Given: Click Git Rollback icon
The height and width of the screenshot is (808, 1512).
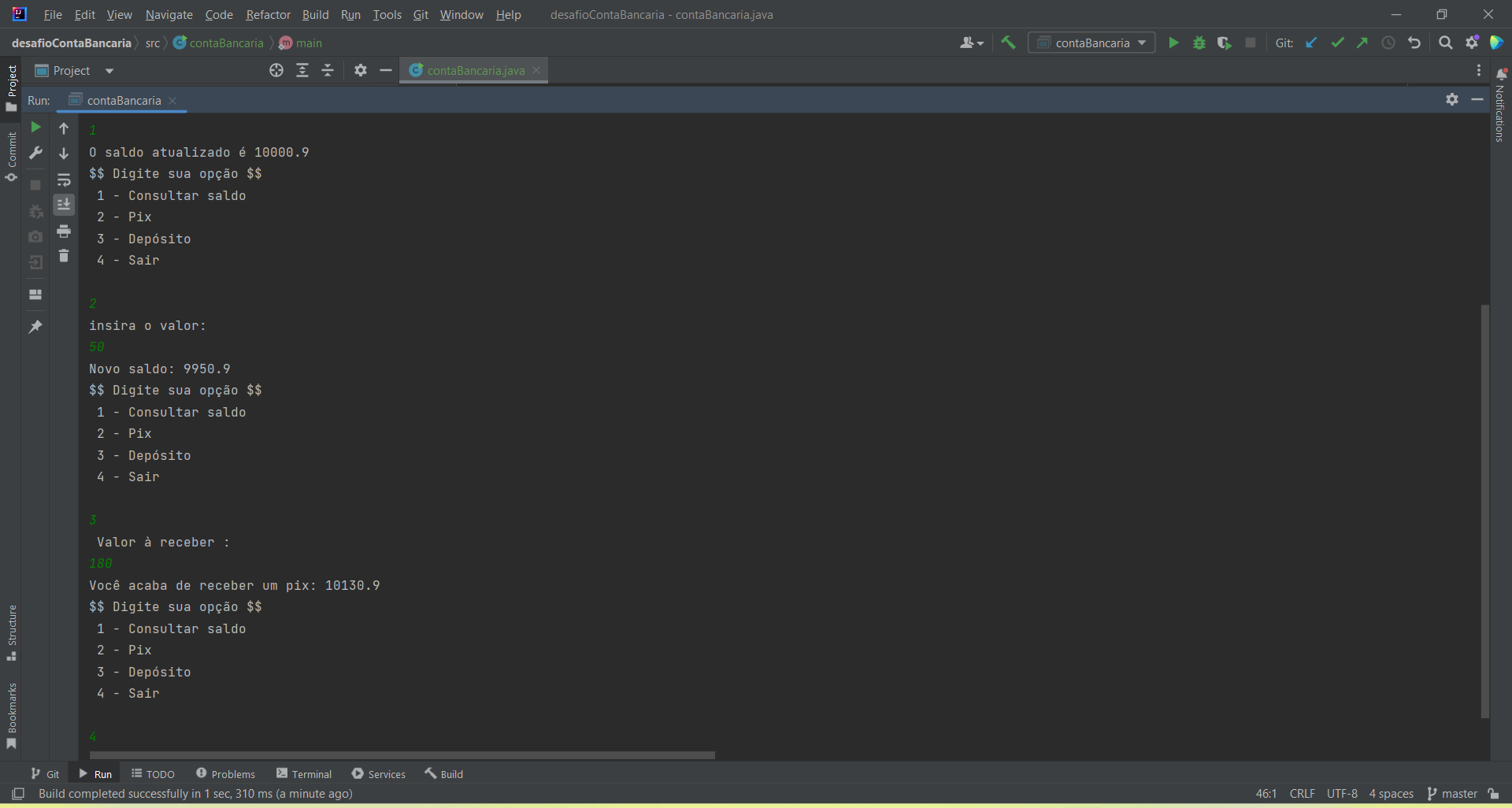Looking at the screenshot, I should [1414, 43].
